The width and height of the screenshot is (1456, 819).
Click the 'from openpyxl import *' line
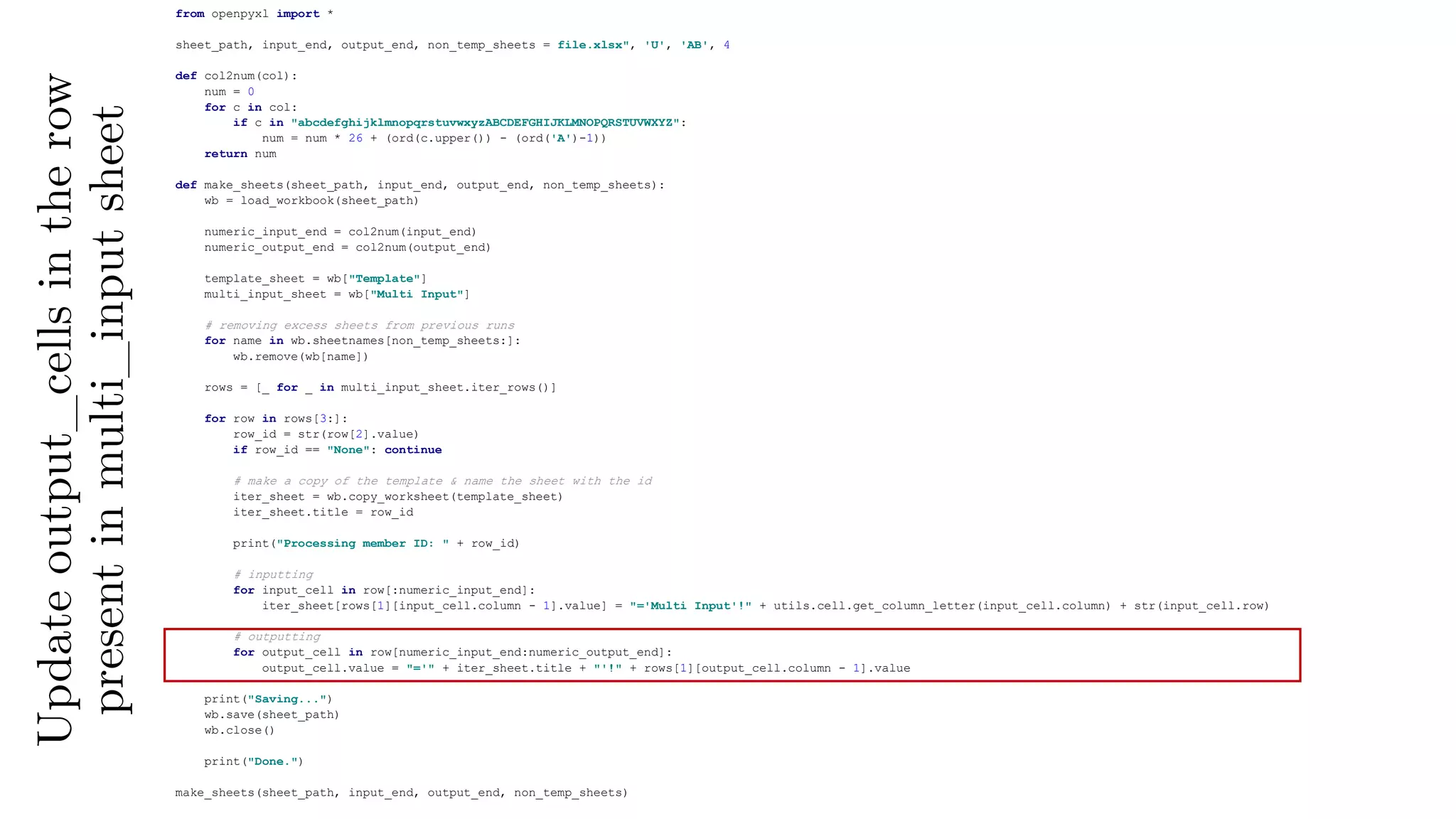click(255, 14)
